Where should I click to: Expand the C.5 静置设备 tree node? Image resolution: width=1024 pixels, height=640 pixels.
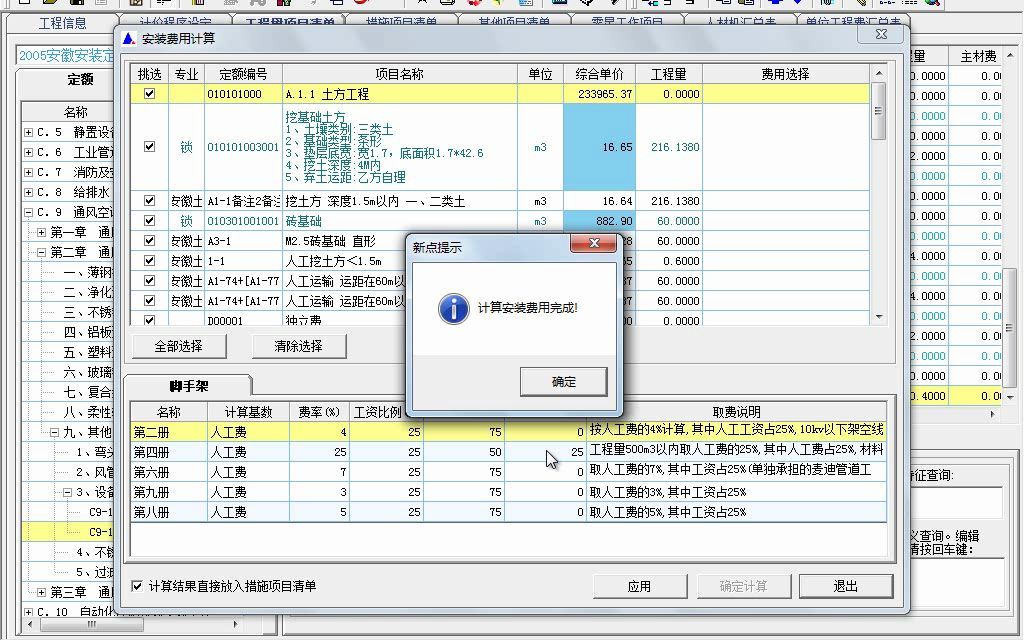coord(27,132)
